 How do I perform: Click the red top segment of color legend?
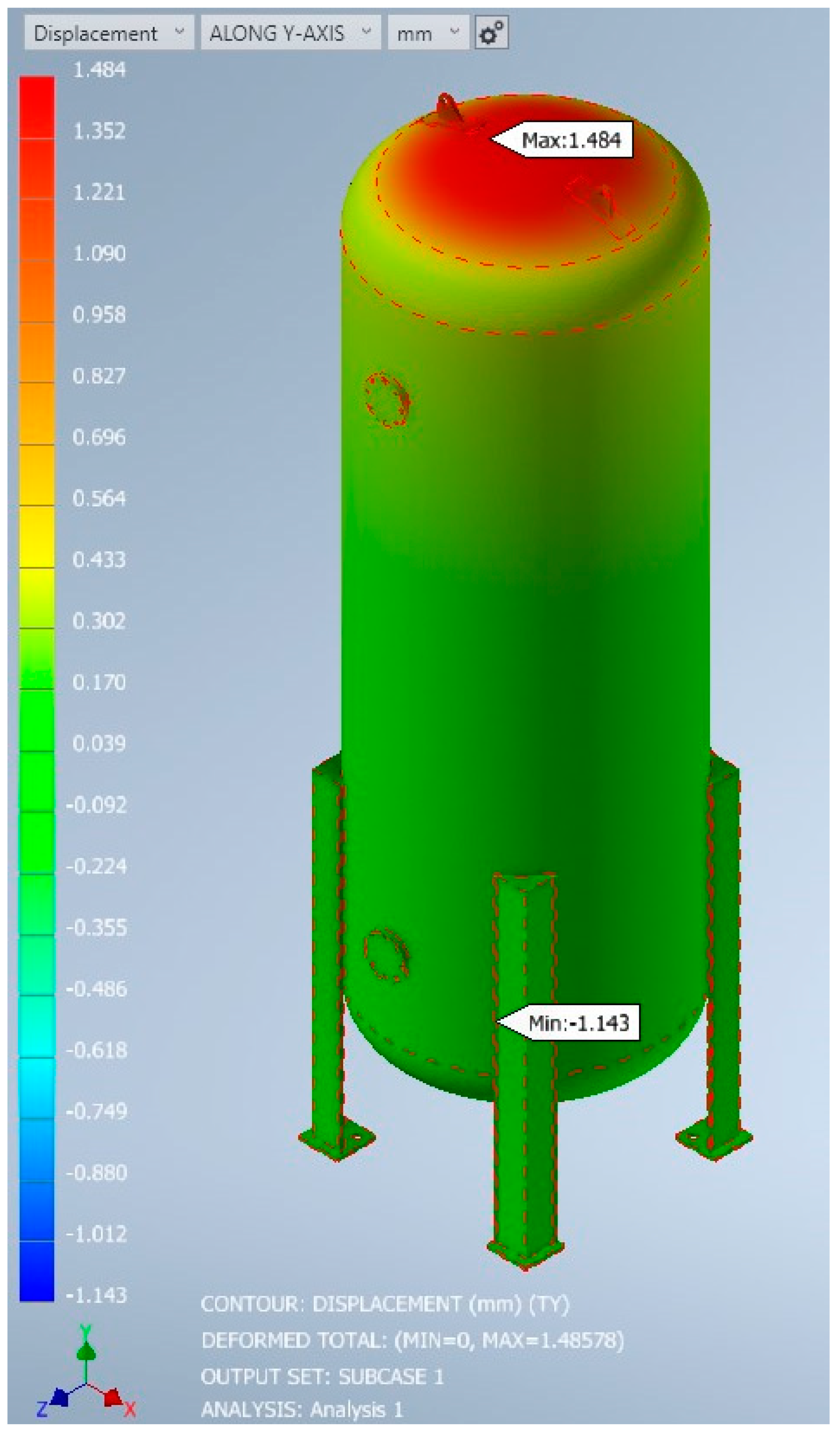(37, 108)
